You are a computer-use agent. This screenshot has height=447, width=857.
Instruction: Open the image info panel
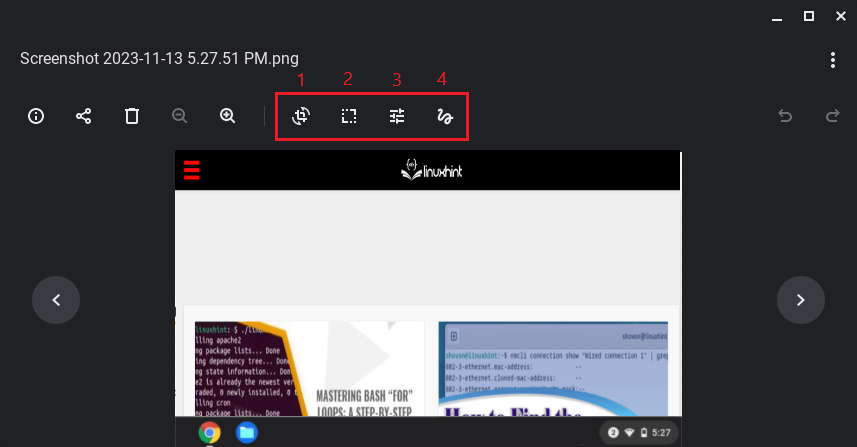(36, 116)
